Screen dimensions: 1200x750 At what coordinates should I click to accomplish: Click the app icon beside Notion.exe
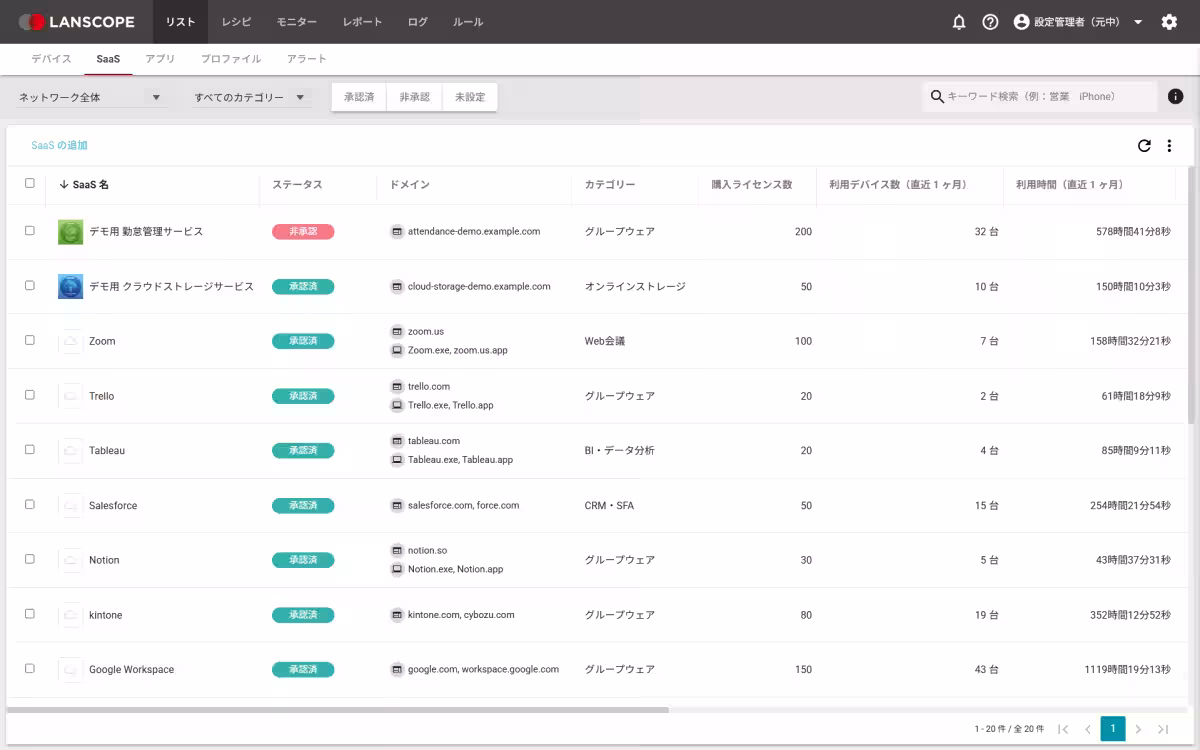(x=397, y=569)
